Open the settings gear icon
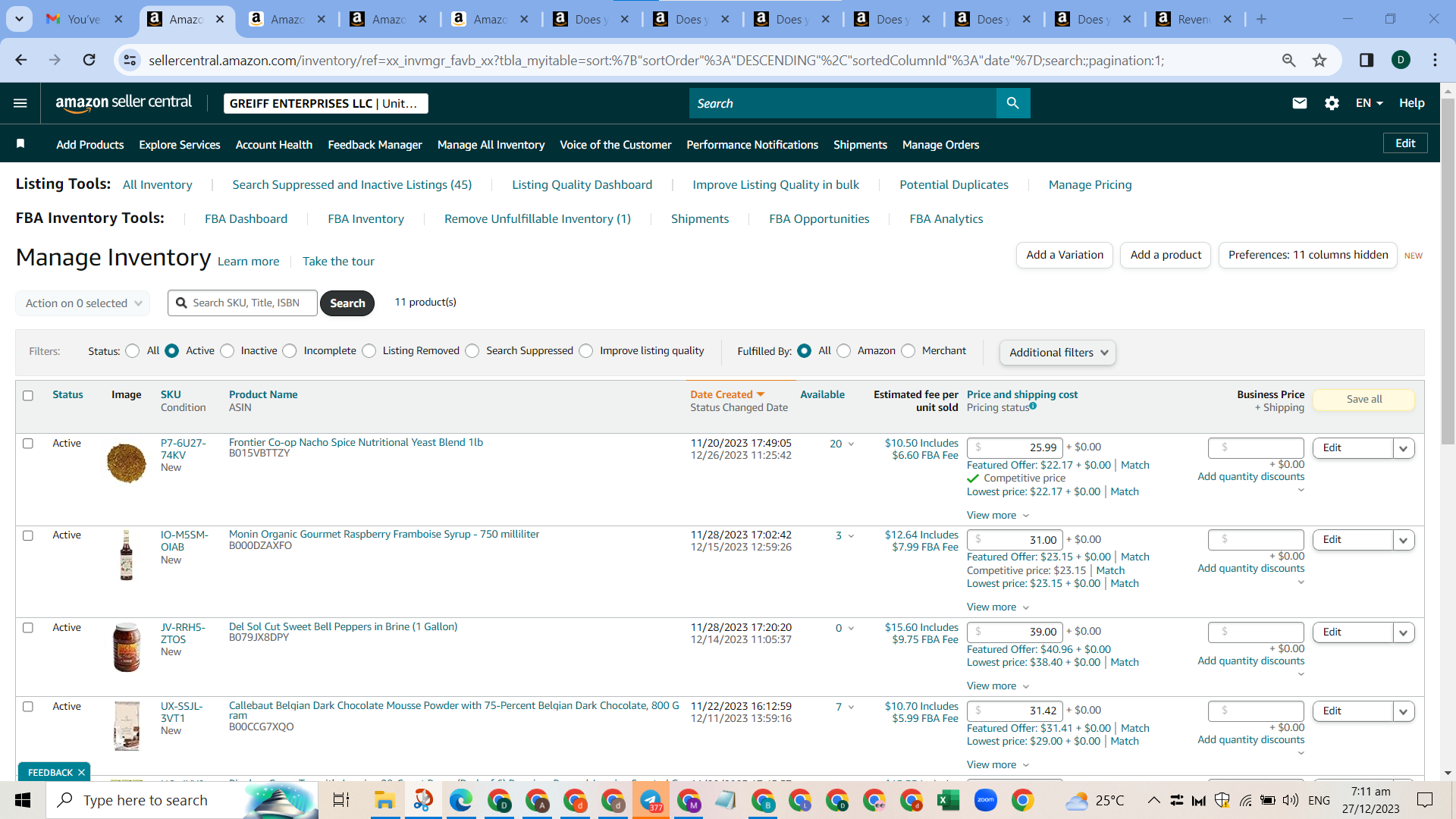This screenshot has width=1456, height=819. pos(1332,103)
